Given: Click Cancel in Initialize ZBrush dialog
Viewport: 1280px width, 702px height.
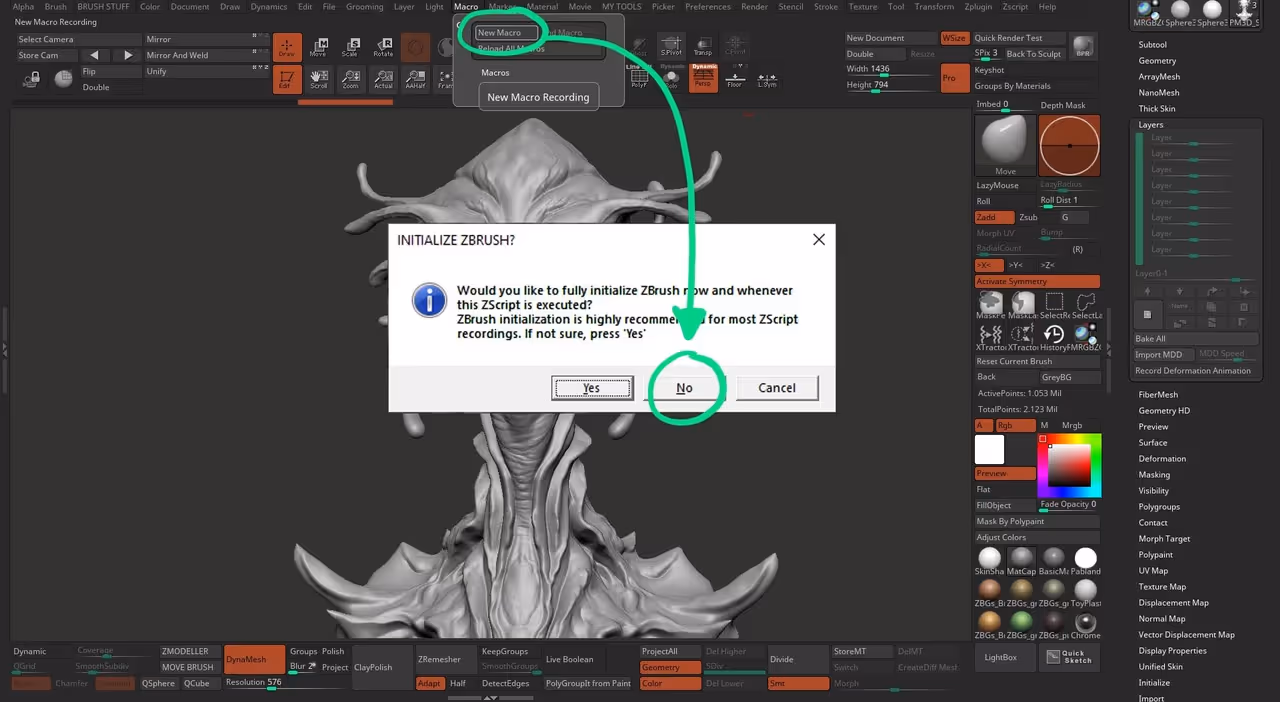Looking at the screenshot, I should [x=777, y=388].
